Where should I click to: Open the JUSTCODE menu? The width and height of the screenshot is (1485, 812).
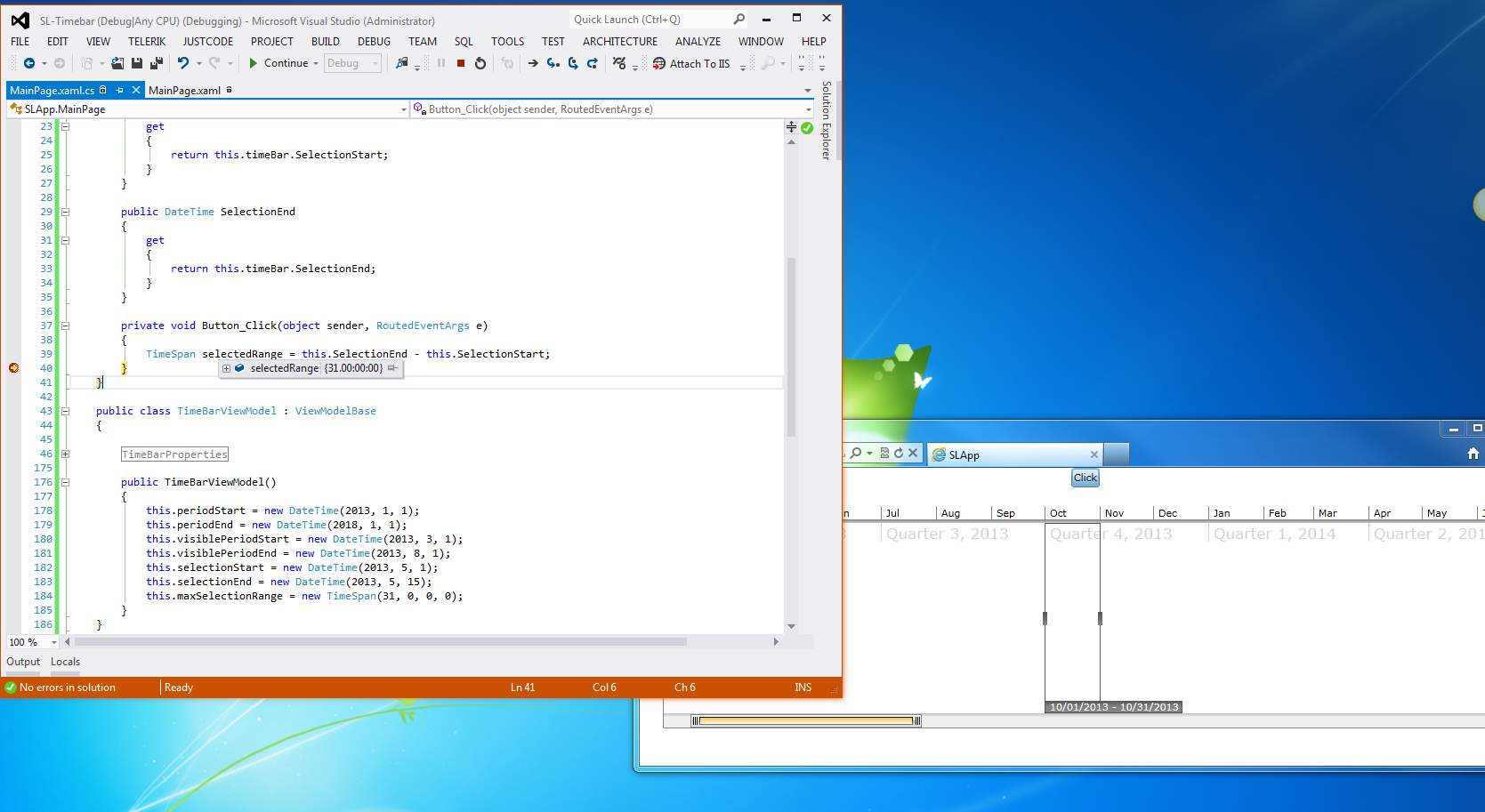[208, 41]
